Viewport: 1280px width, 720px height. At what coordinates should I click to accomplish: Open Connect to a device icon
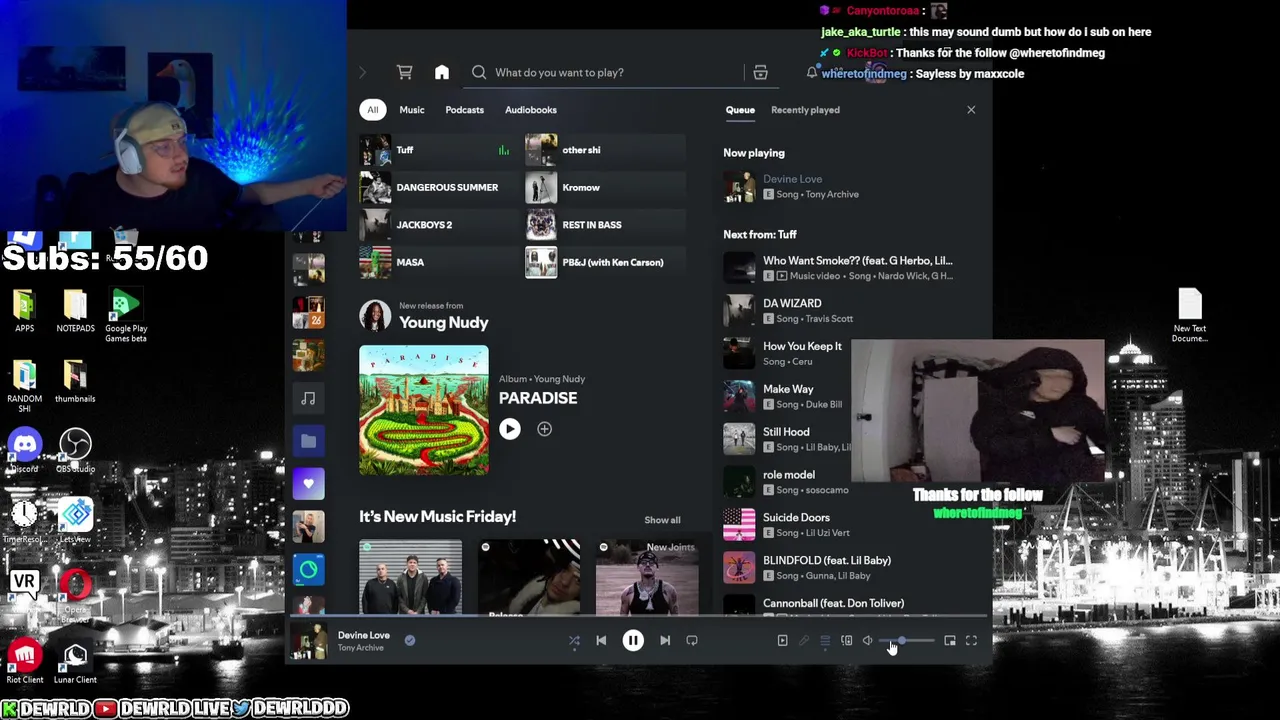point(846,641)
